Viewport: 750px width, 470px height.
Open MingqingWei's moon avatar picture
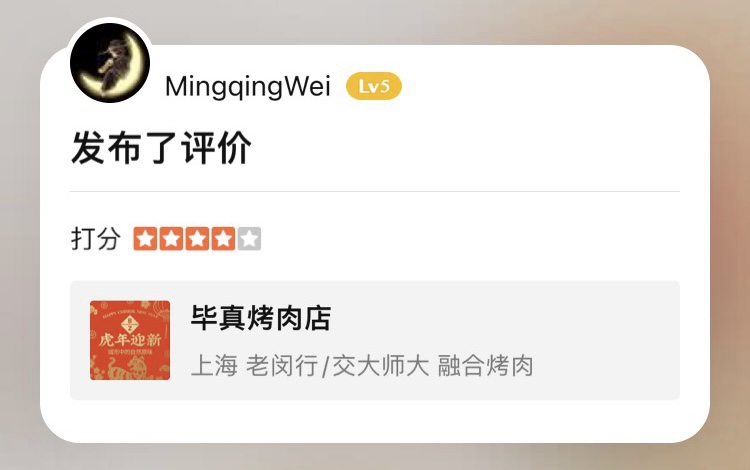(110, 63)
